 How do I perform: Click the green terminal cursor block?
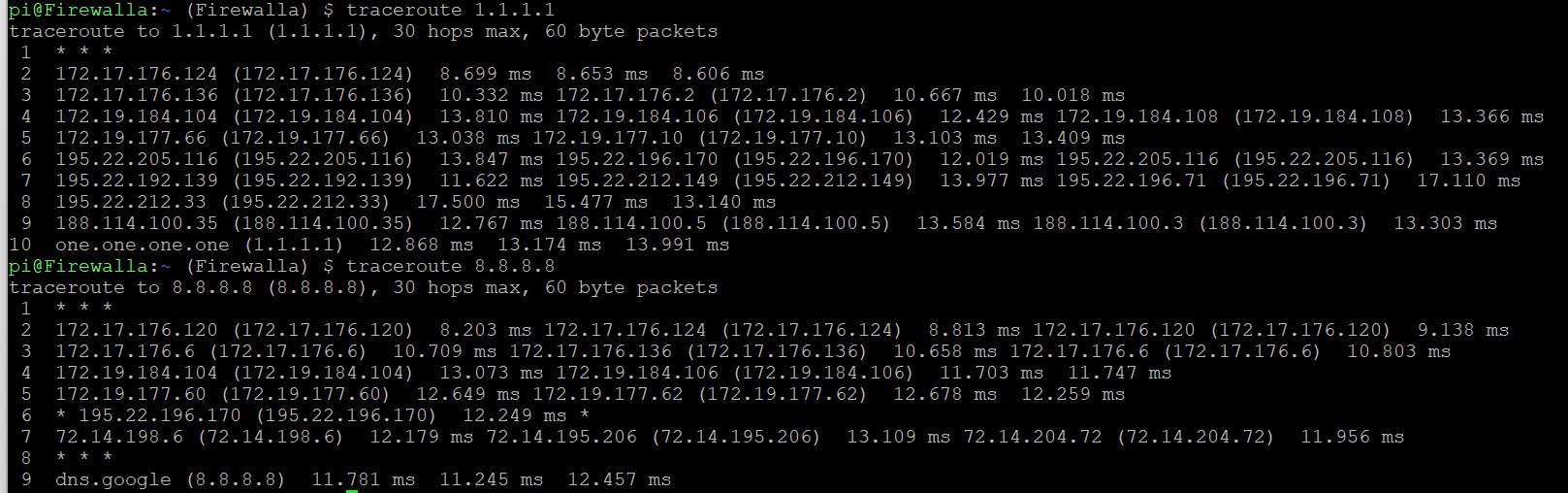[x=352, y=491]
